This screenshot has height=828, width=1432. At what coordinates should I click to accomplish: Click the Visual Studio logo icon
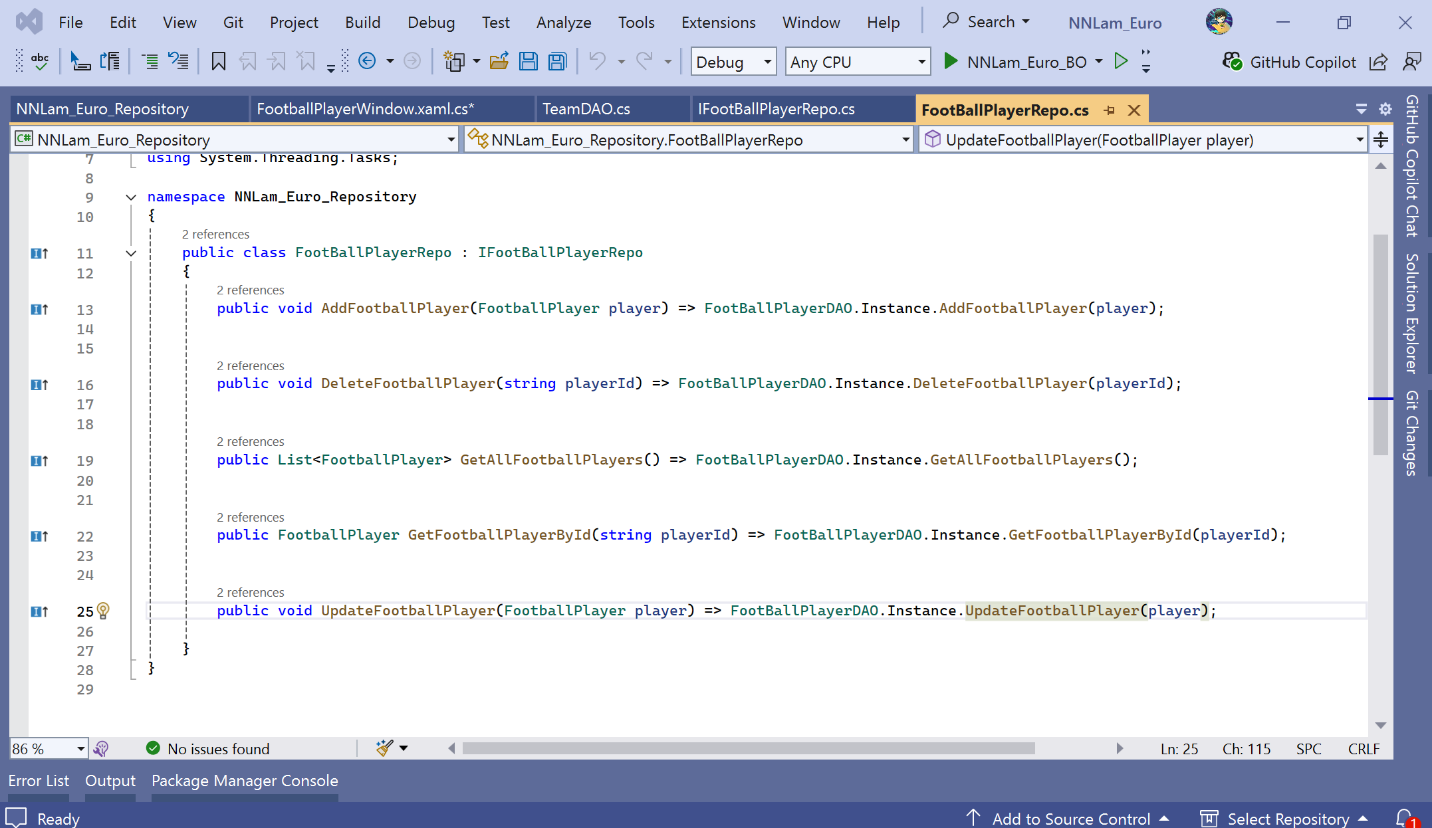click(x=30, y=21)
